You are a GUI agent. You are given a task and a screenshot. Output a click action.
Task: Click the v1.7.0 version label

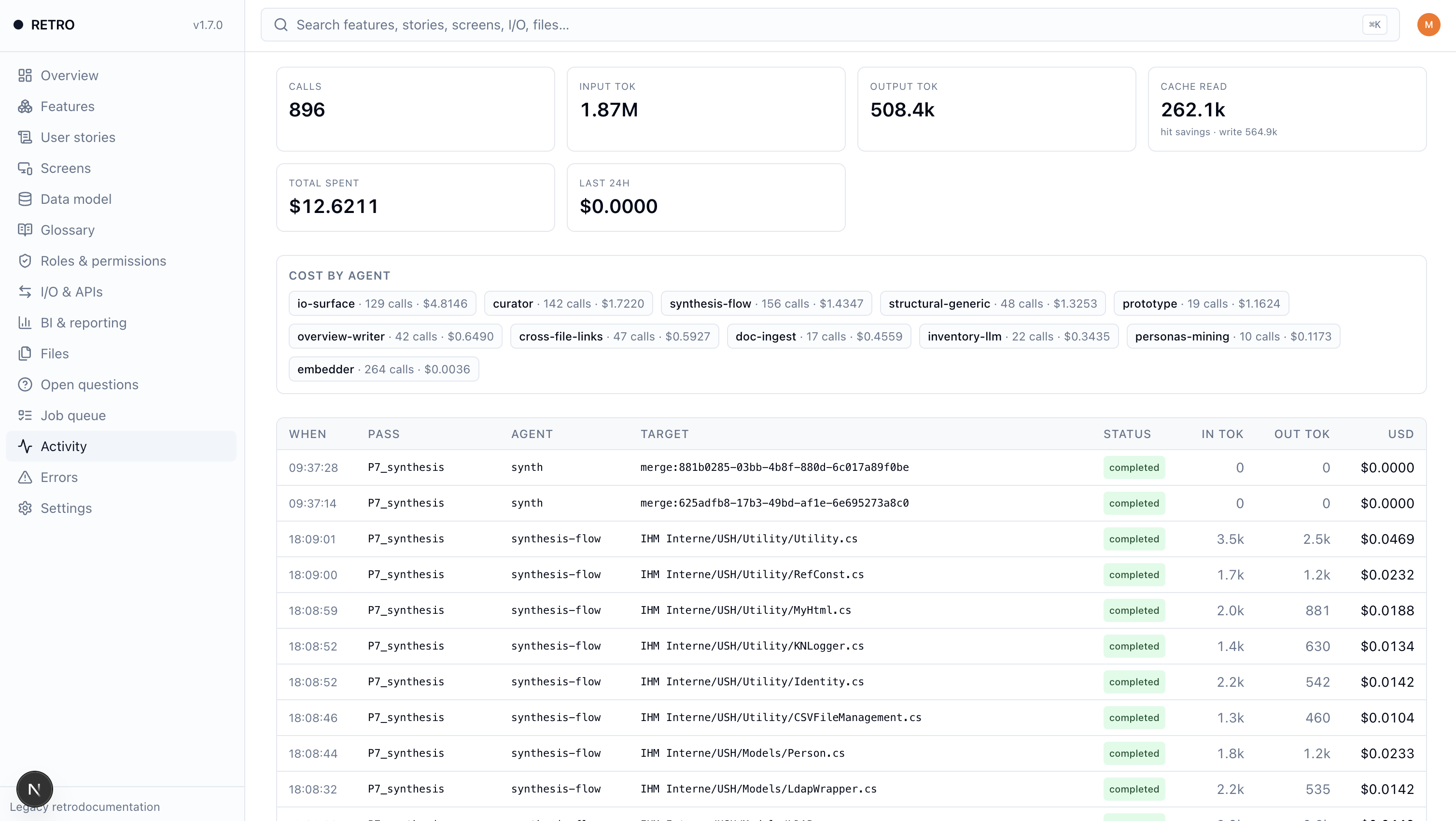tap(208, 25)
